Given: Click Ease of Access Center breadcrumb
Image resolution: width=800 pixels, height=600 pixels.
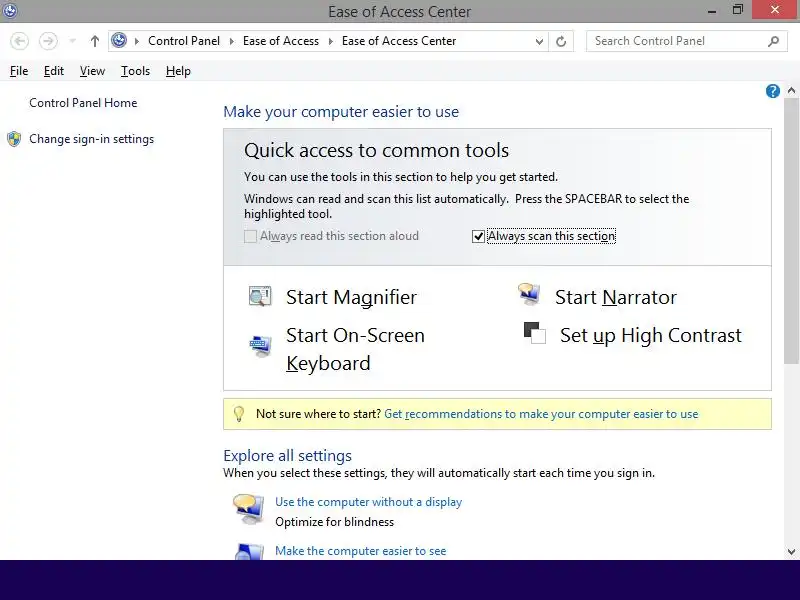Looking at the screenshot, I should [398, 41].
